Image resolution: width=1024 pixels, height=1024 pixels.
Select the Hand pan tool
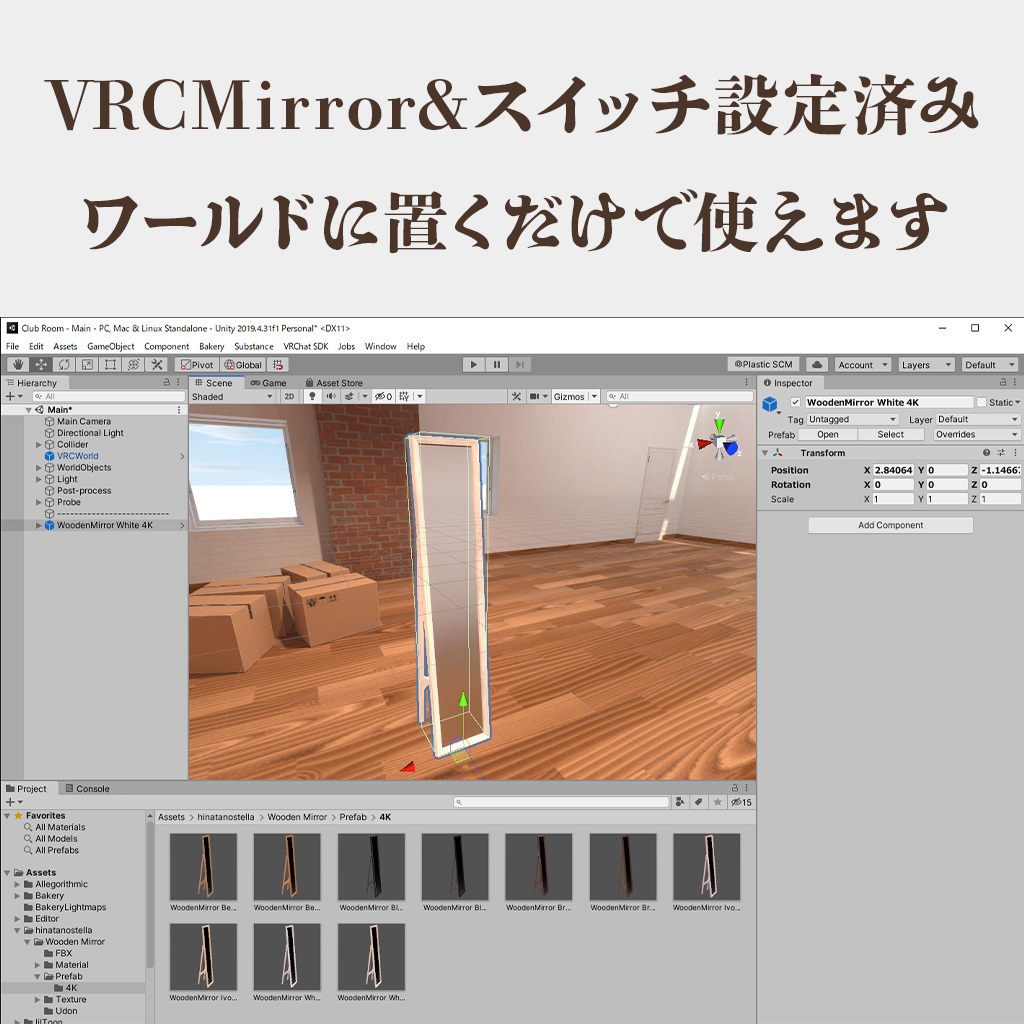[x=17, y=364]
